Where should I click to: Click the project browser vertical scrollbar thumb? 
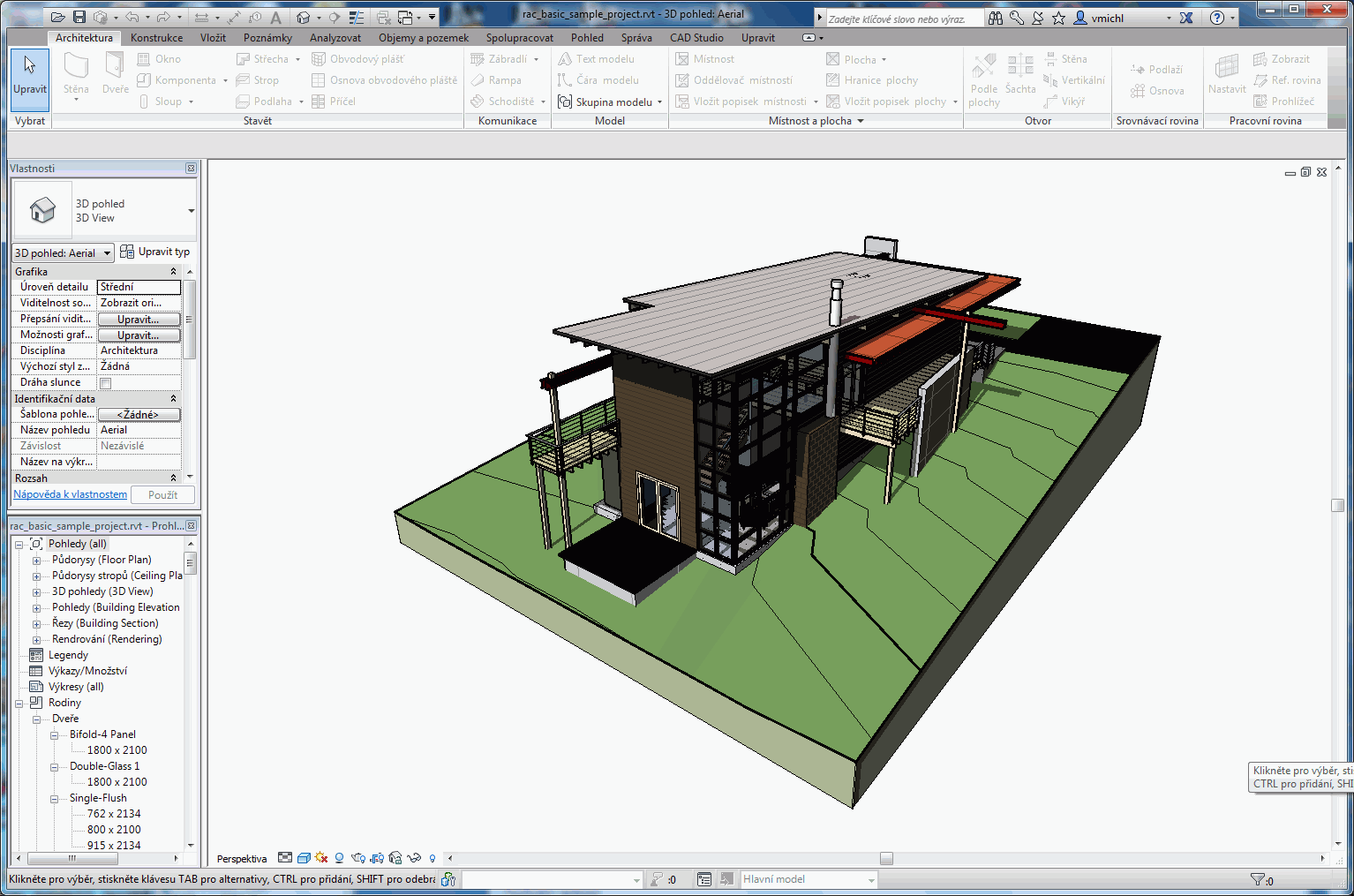(x=190, y=563)
